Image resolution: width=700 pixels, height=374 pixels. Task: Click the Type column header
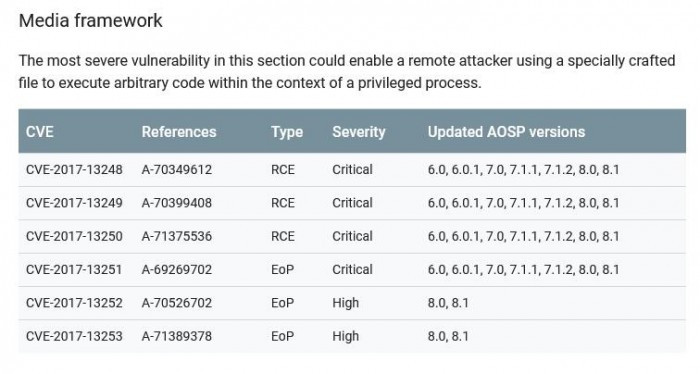pos(287,132)
